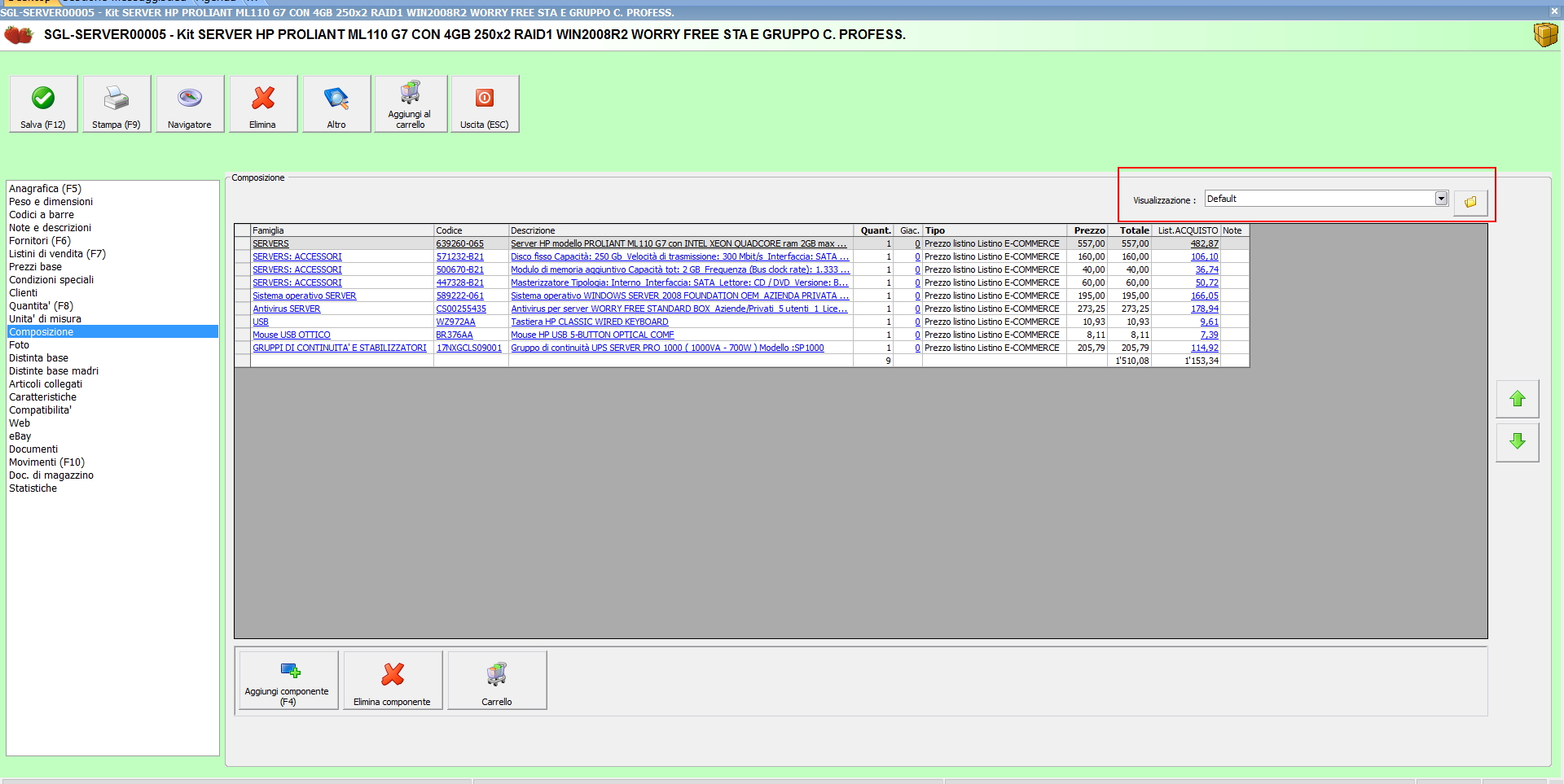1564x784 pixels.
Task: Open Codici a barre section
Action: tap(42, 214)
